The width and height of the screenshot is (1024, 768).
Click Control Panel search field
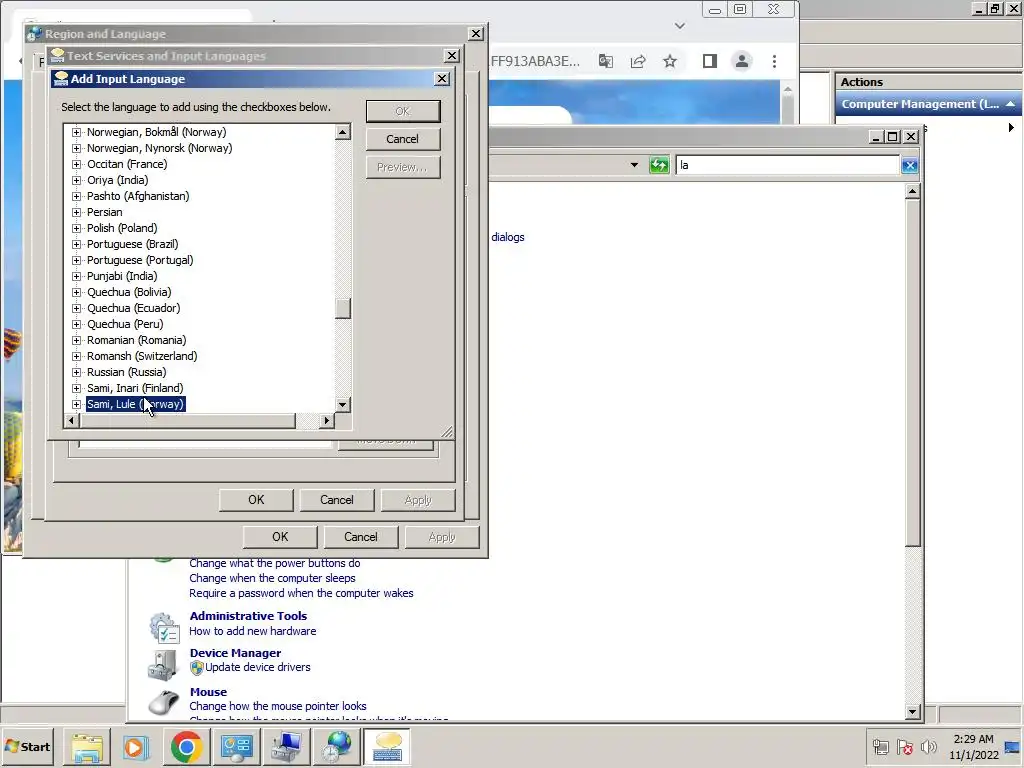click(788, 165)
